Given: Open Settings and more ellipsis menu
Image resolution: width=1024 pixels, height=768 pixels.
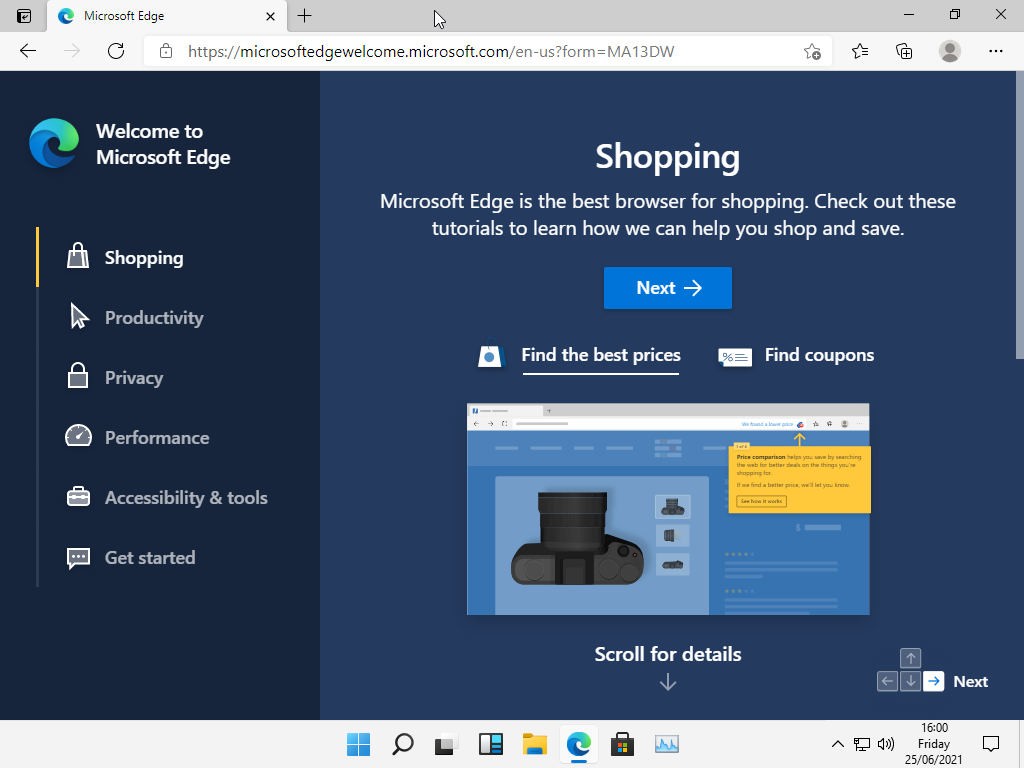Looking at the screenshot, I should [x=995, y=51].
